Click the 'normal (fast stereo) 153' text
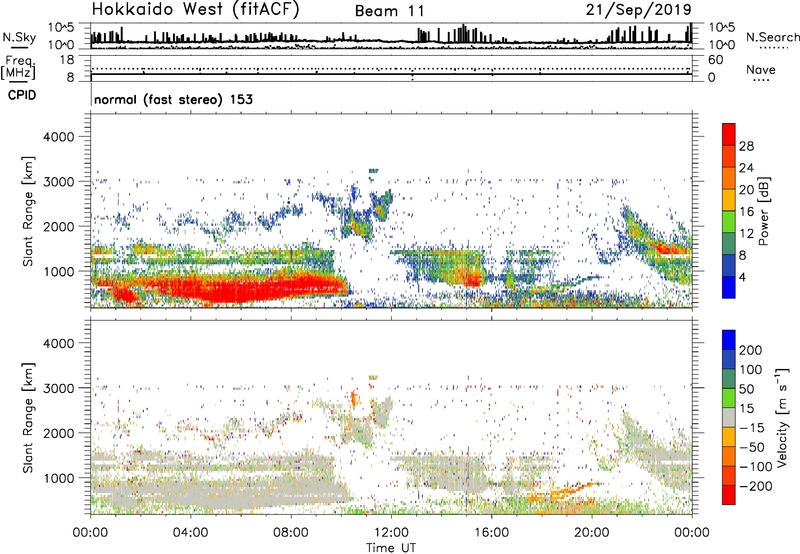 (173, 99)
